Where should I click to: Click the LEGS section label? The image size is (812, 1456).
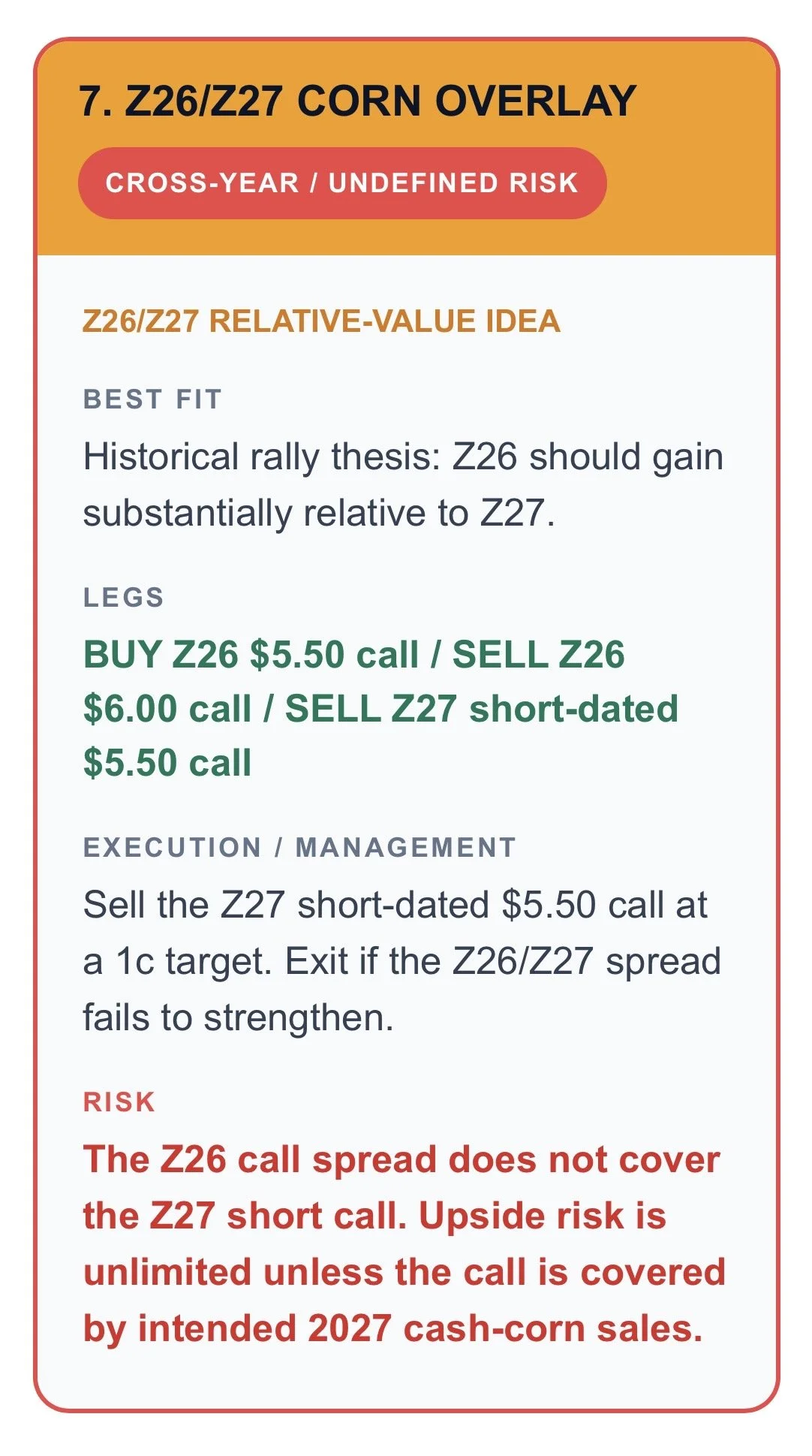(124, 597)
